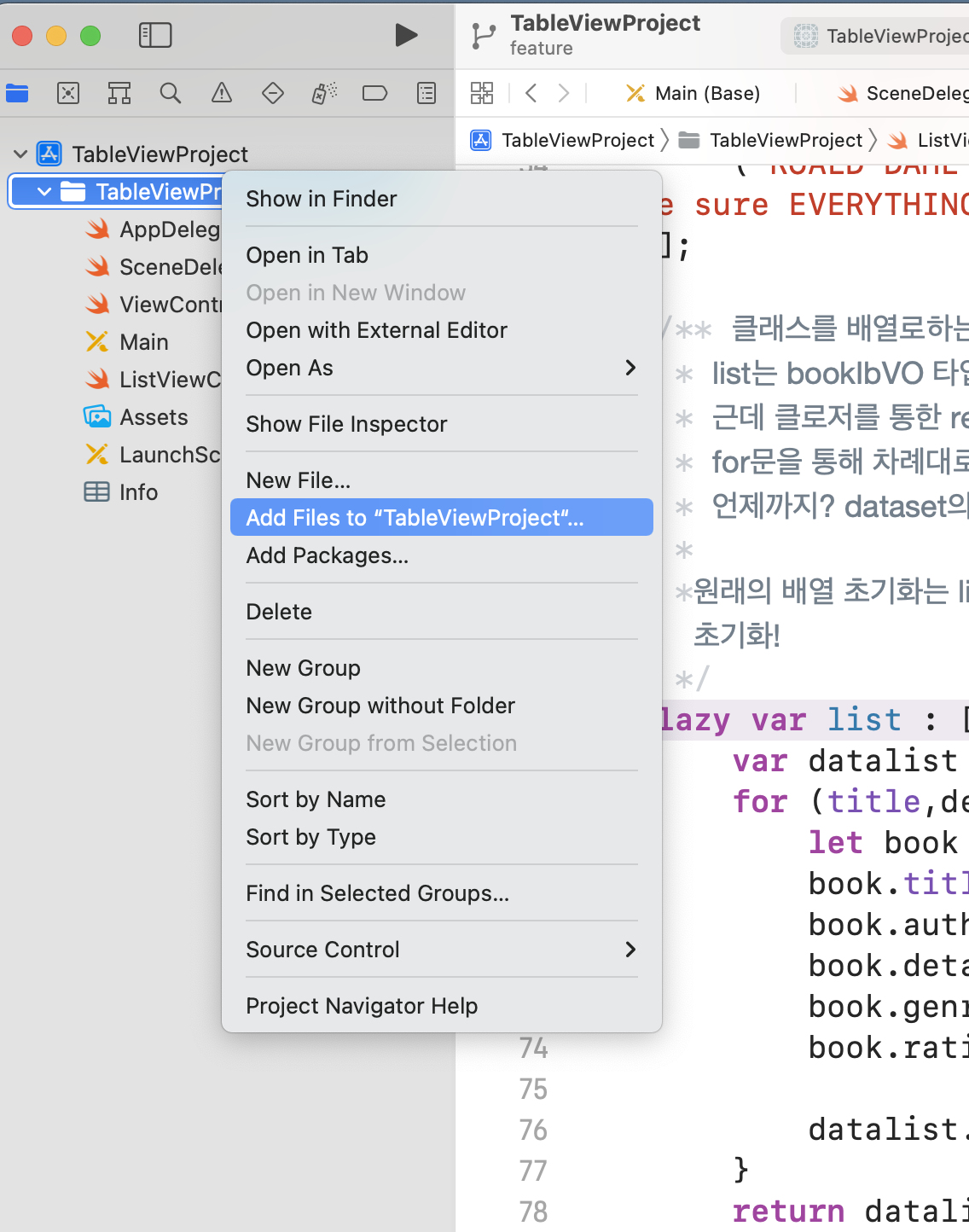Click the git branch icon in toolbar
969x1232 pixels.
(483, 36)
